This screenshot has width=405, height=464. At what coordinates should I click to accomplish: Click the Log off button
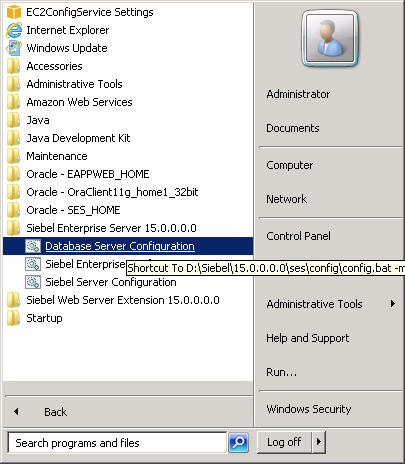284,442
